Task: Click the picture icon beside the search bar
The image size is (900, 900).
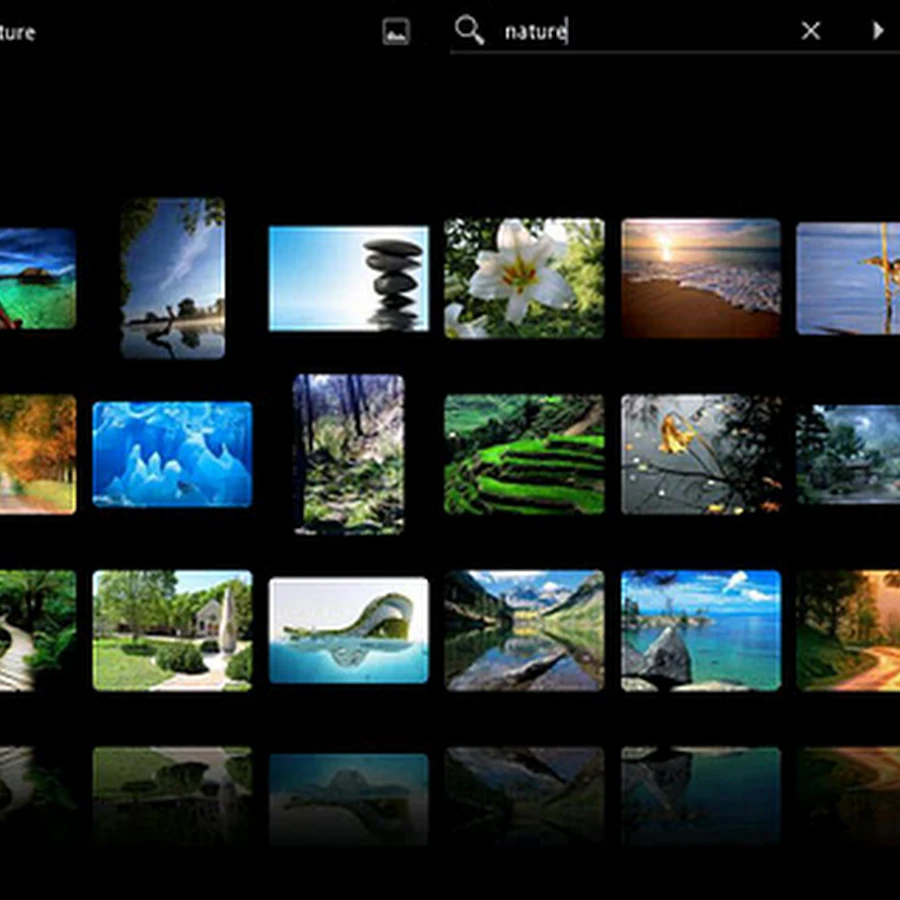Action: 395,31
